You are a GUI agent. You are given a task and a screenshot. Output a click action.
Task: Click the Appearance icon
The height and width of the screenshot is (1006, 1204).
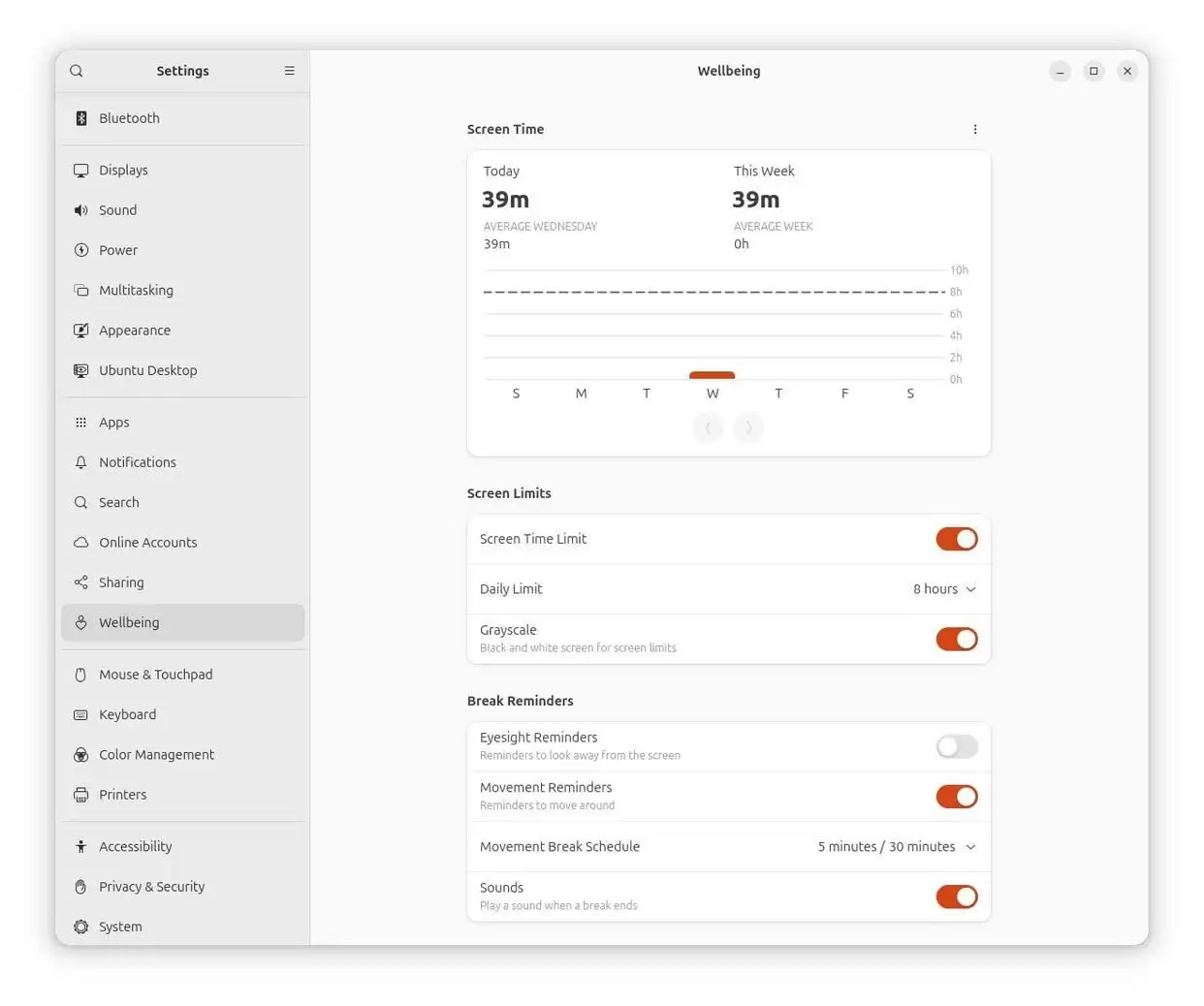81,330
